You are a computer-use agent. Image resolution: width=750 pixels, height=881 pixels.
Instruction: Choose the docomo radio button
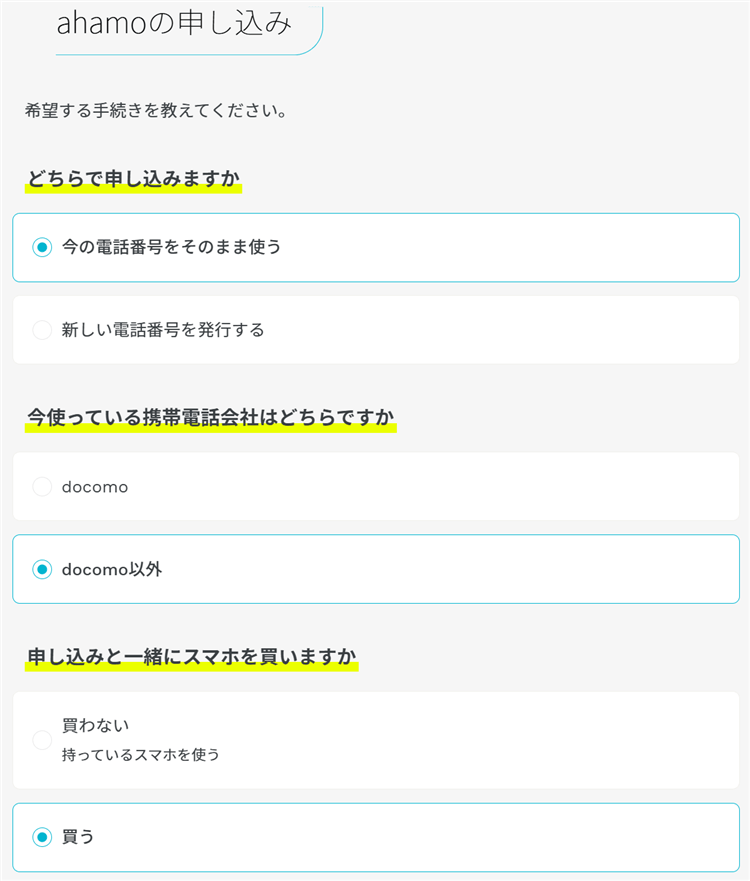click(42, 487)
